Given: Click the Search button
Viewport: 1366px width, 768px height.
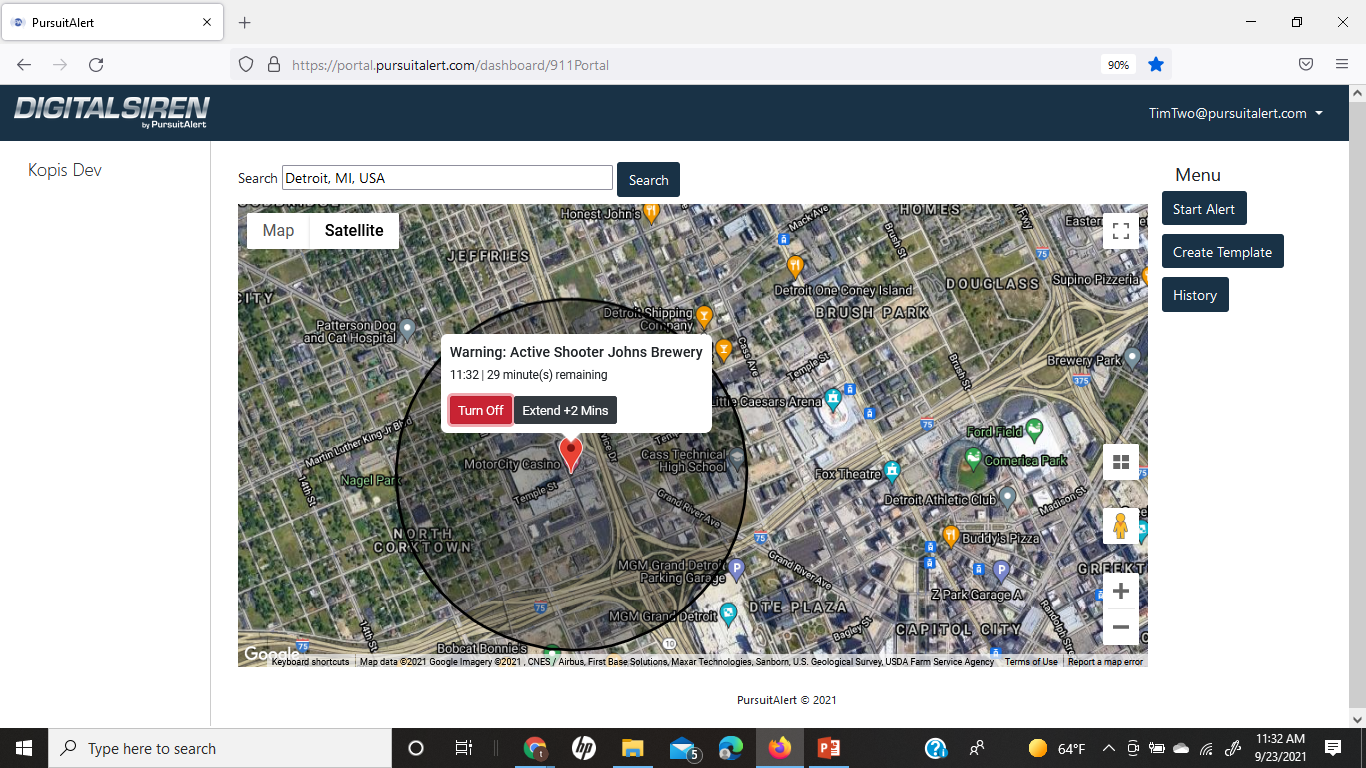Looking at the screenshot, I should point(648,180).
